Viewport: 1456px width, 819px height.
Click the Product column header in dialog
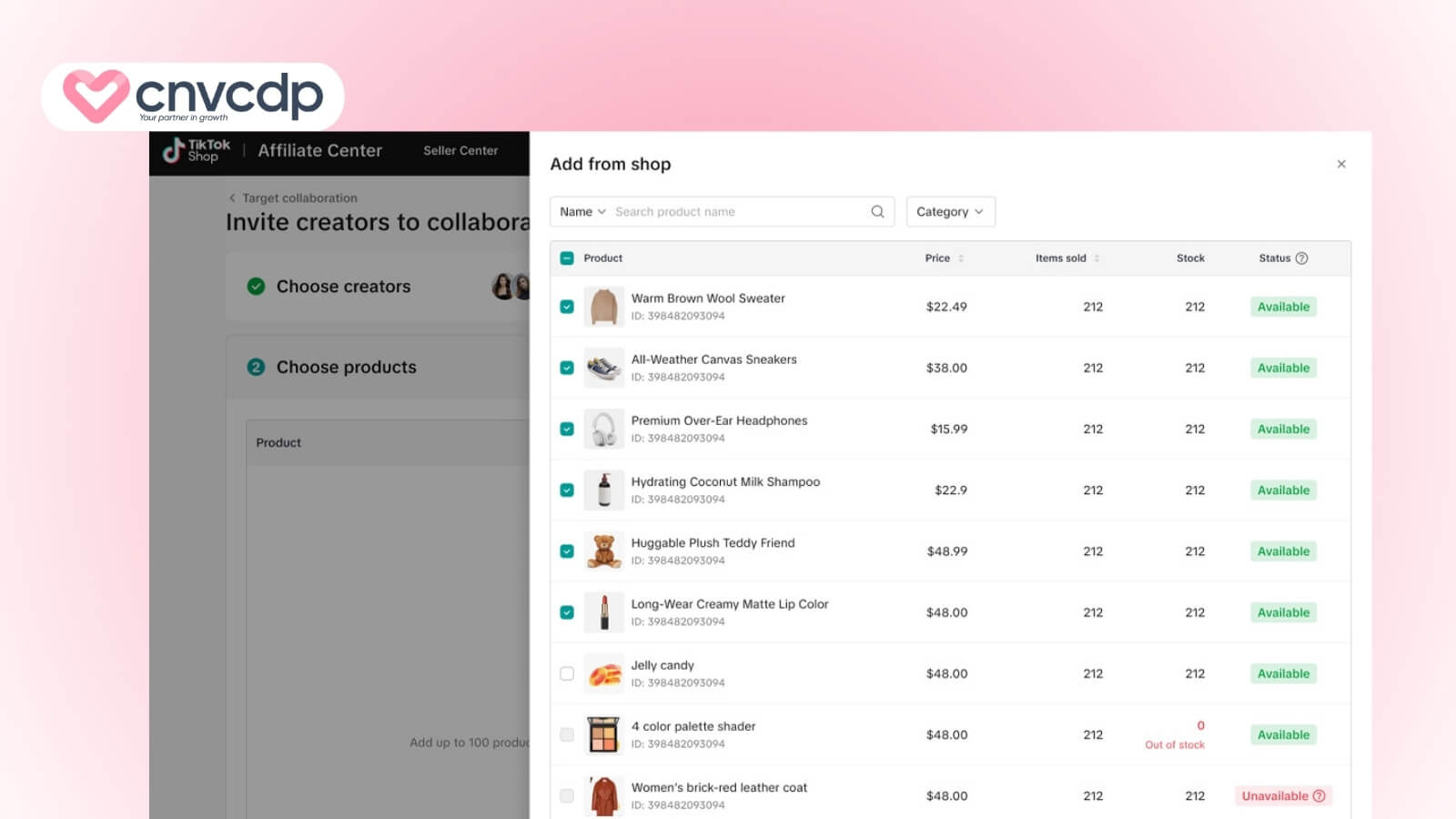coord(603,258)
